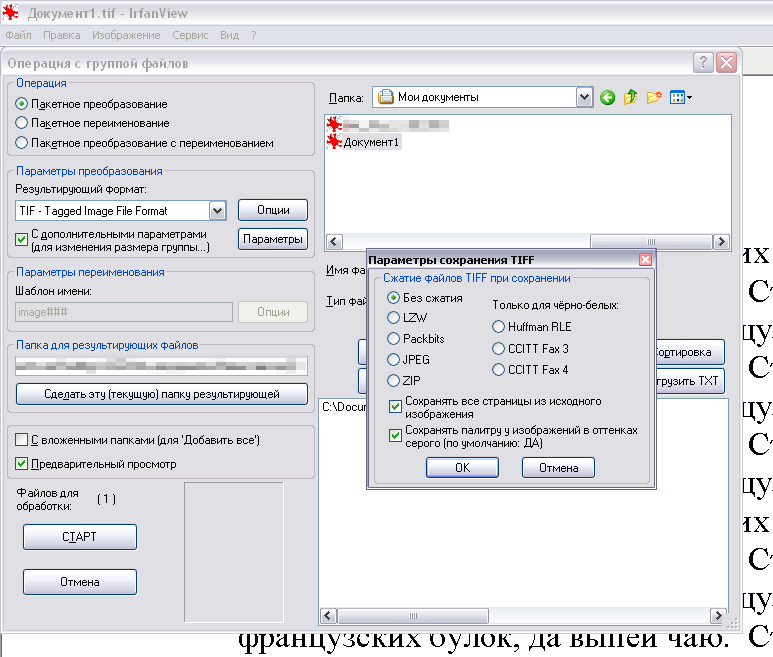
Task: Open the Папка folder dropdown list
Action: [x=584, y=97]
